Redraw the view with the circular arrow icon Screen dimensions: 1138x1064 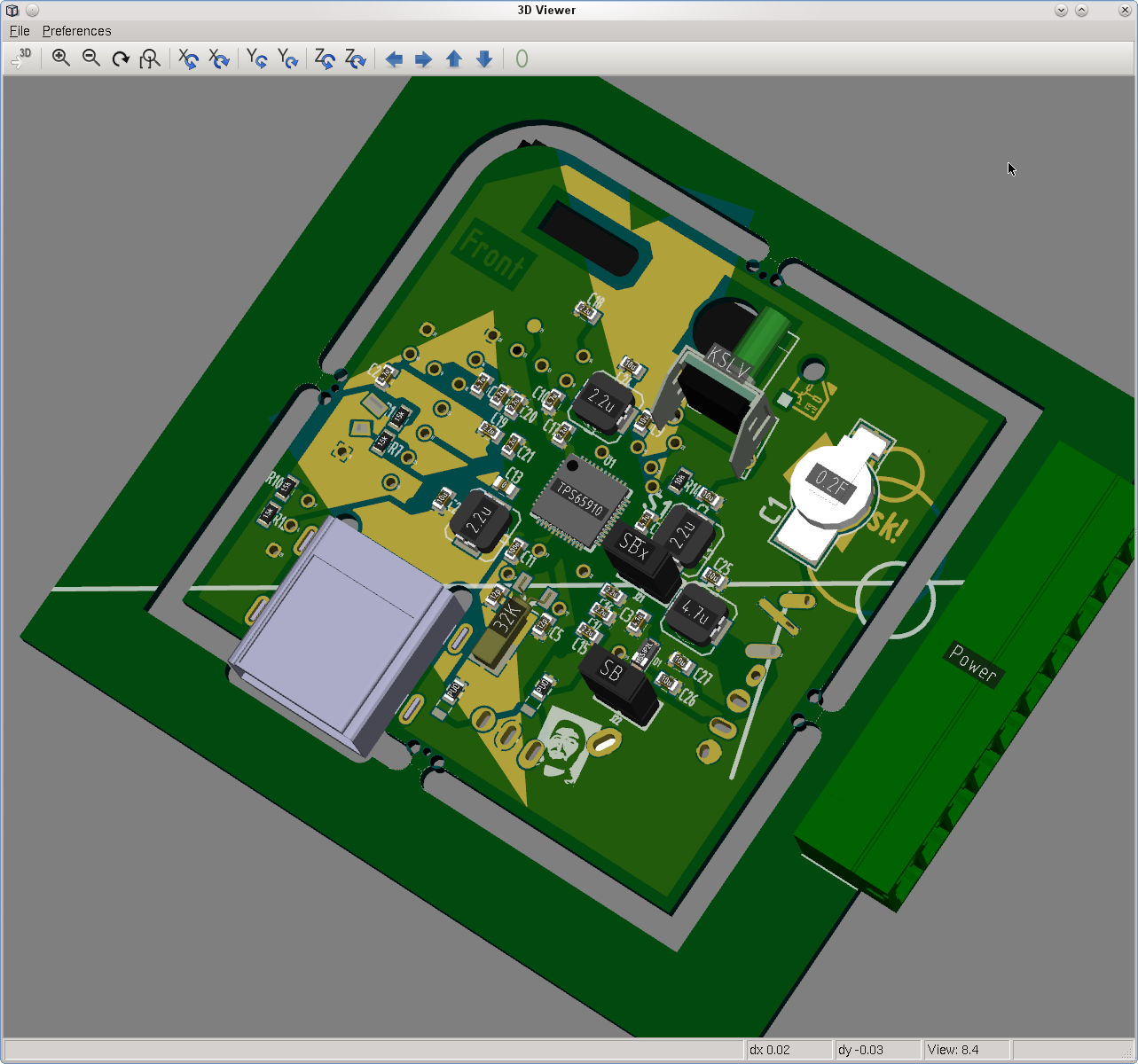[121, 59]
